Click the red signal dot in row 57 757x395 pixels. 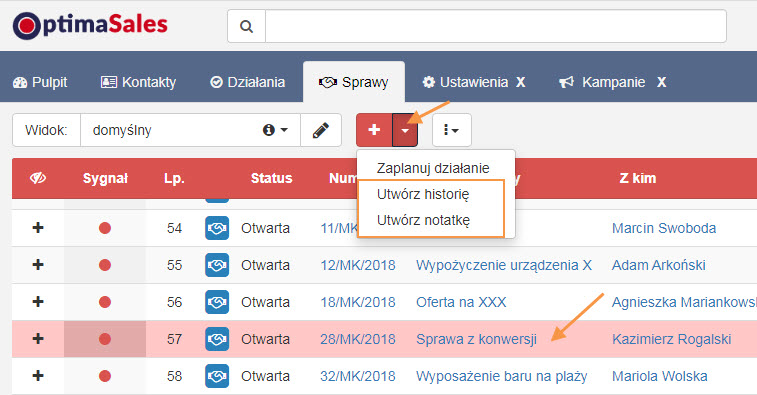click(x=105, y=339)
